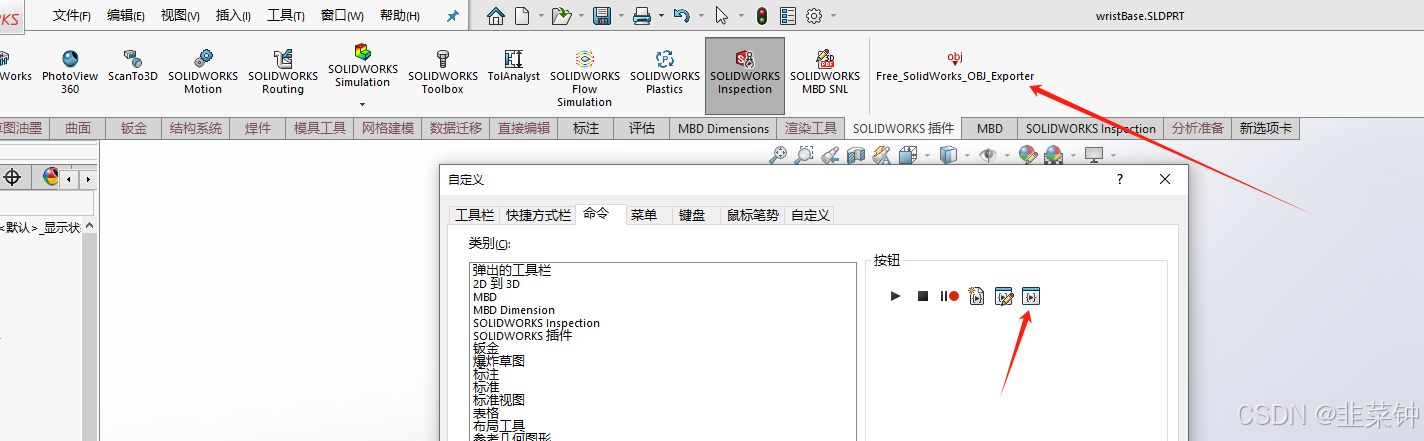The image size is (1424, 441).
Task: Enable SOLIDWORKS MBD SNL add-in
Action: [825, 73]
